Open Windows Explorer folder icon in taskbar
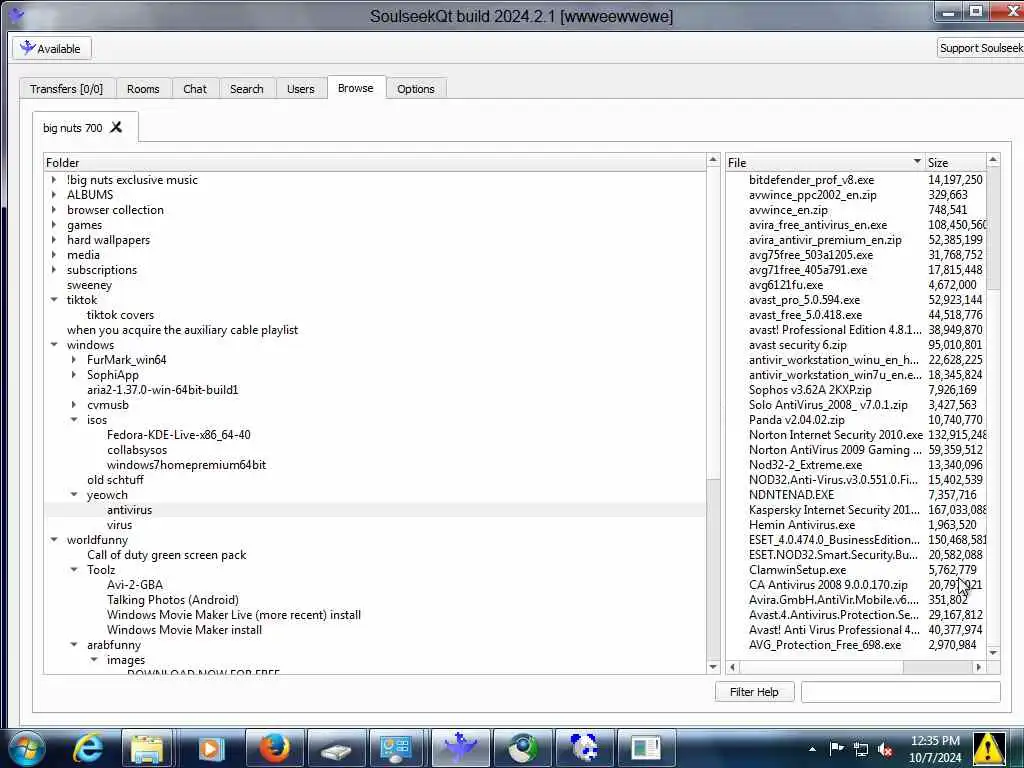This screenshot has height=768, width=1024. (x=147, y=748)
